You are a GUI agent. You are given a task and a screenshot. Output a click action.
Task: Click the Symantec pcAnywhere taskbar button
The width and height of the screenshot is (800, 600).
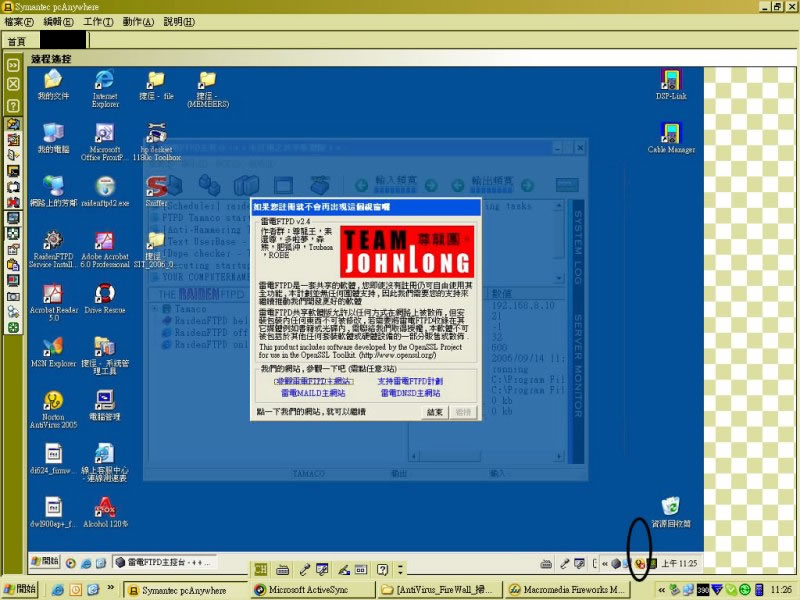pos(185,590)
